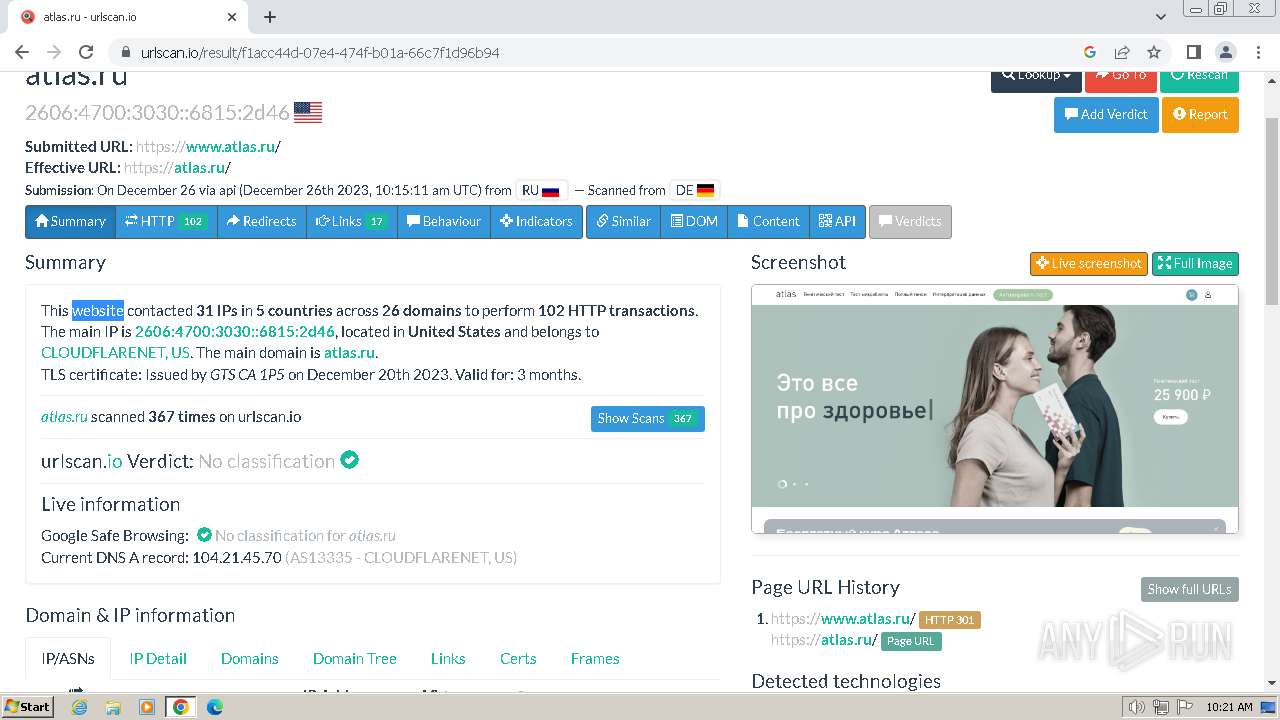
Task: Switch to the IP Detail tab
Action: (x=158, y=658)
